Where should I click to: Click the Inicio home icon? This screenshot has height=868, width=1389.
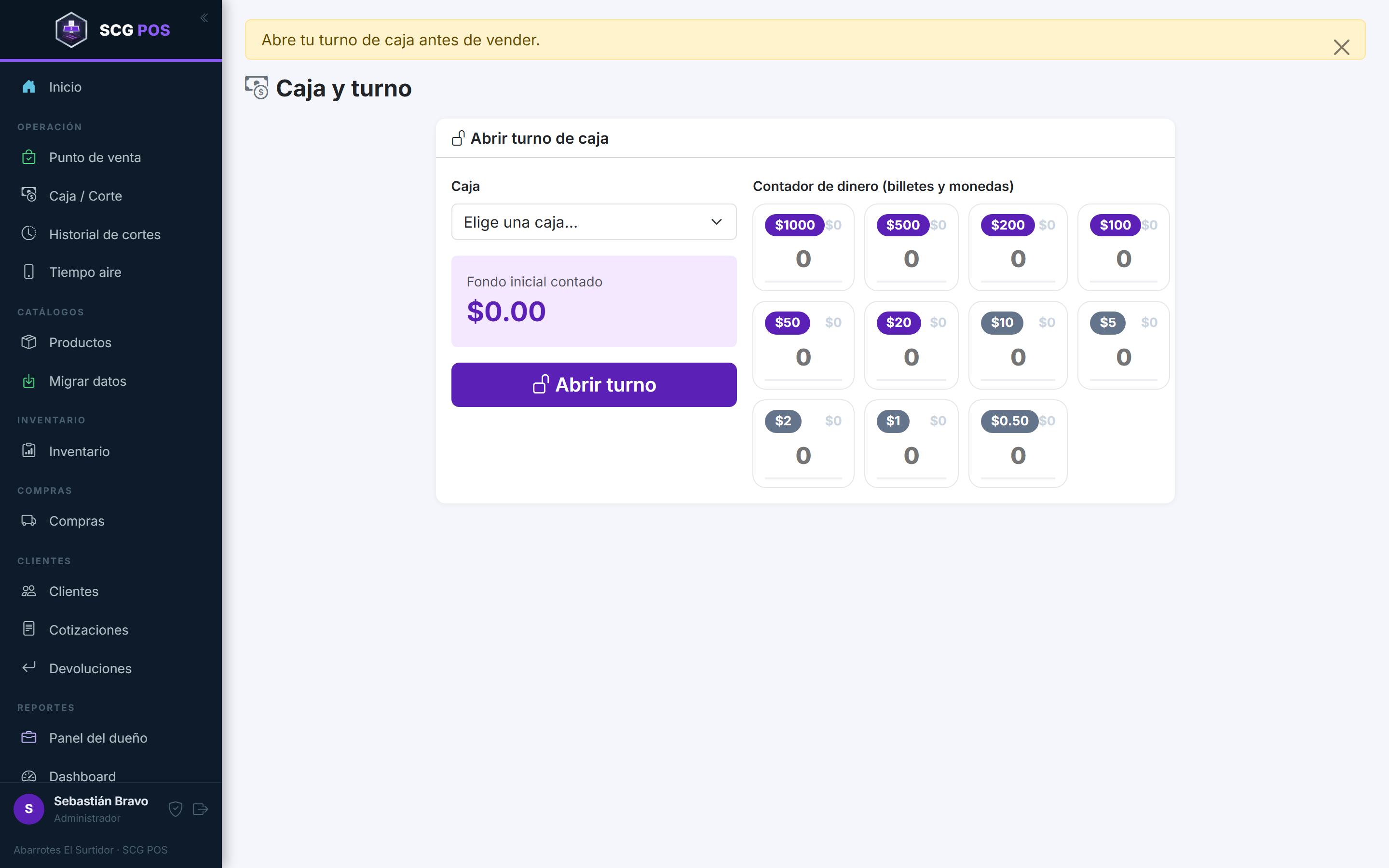click(29, 87)
